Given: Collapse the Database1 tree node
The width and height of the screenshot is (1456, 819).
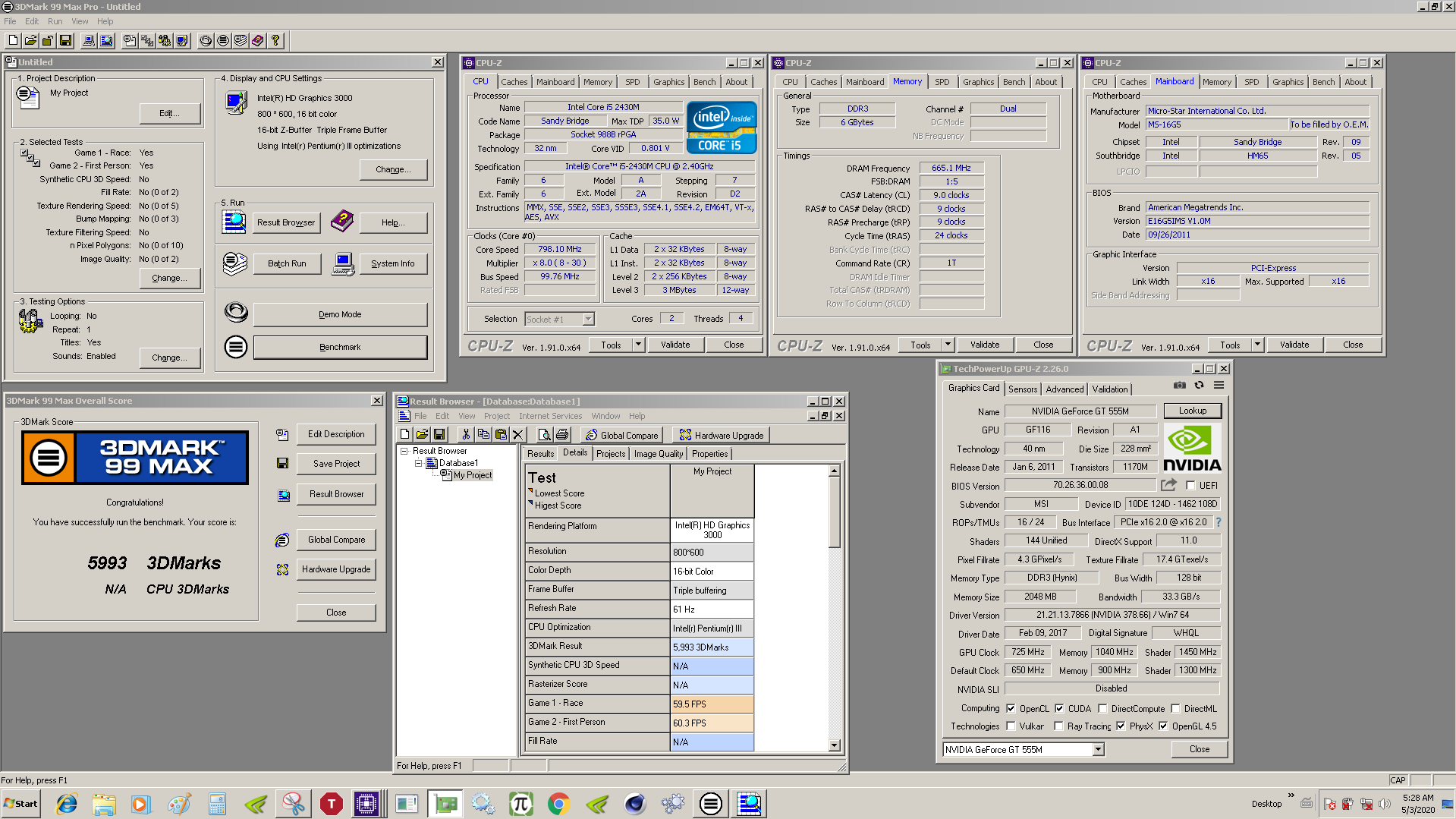Looking at the screenshot, I should [x=418, y=462].
